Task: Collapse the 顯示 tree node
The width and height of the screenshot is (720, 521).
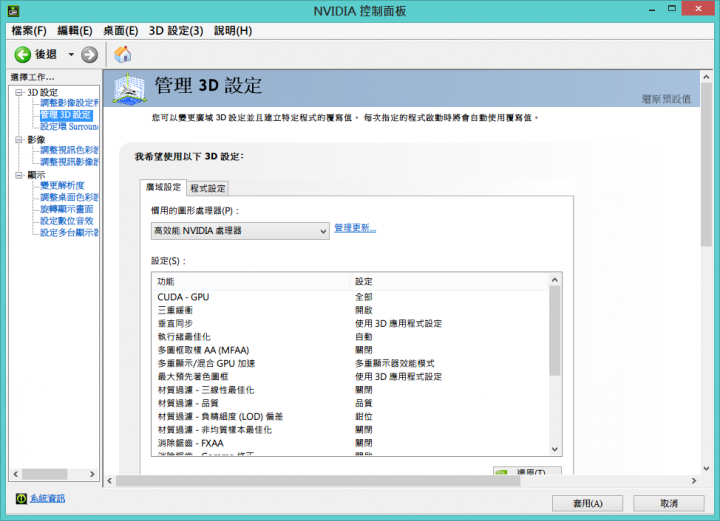Action: click(19, 175)
